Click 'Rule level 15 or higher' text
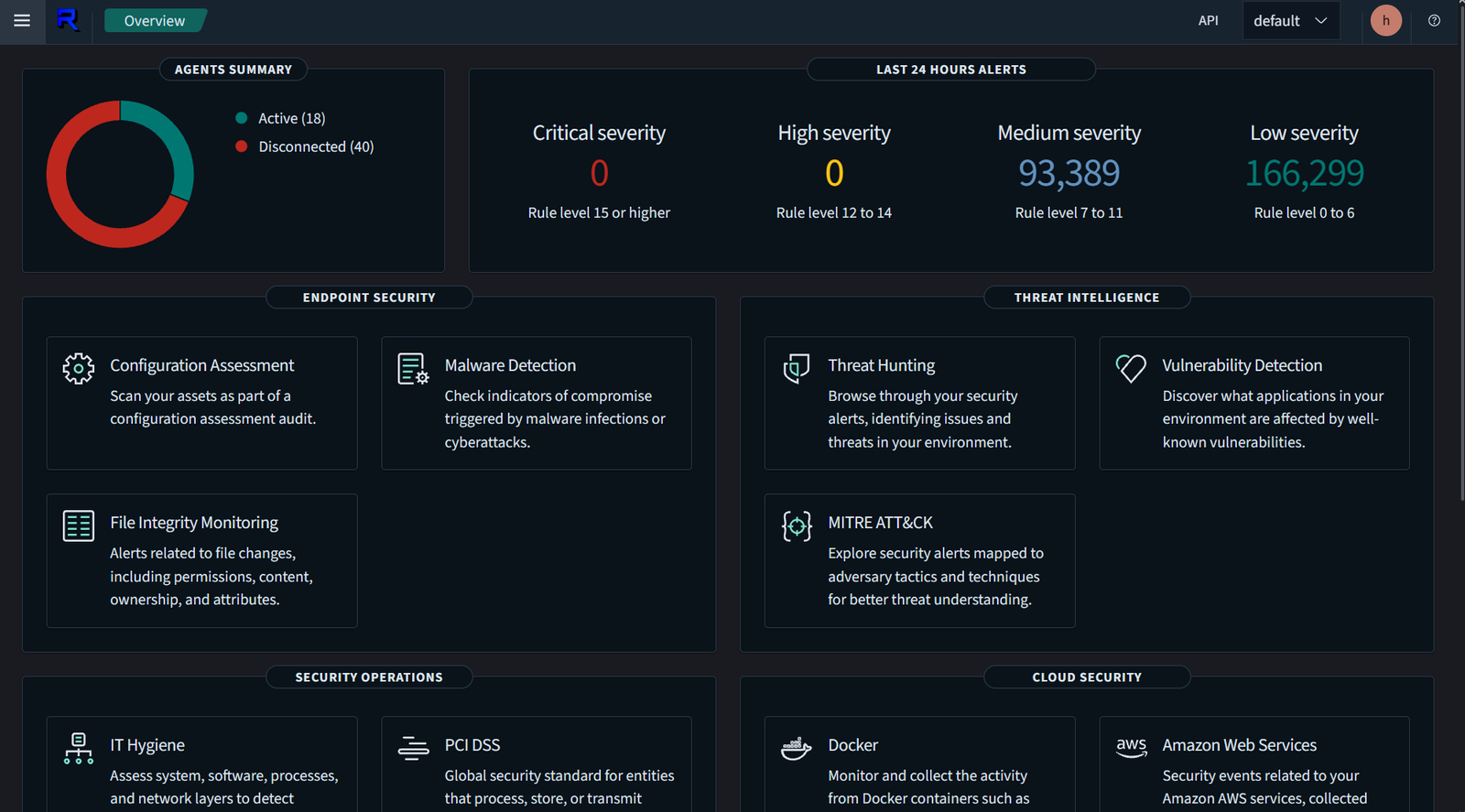The image size is (1465, 812). coord(599,212)
